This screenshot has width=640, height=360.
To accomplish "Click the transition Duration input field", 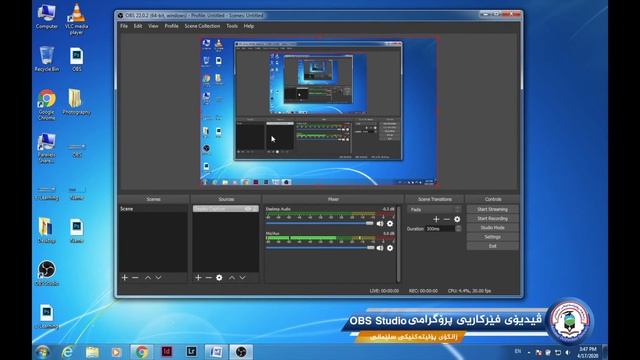I will click(x=440, y=229).
